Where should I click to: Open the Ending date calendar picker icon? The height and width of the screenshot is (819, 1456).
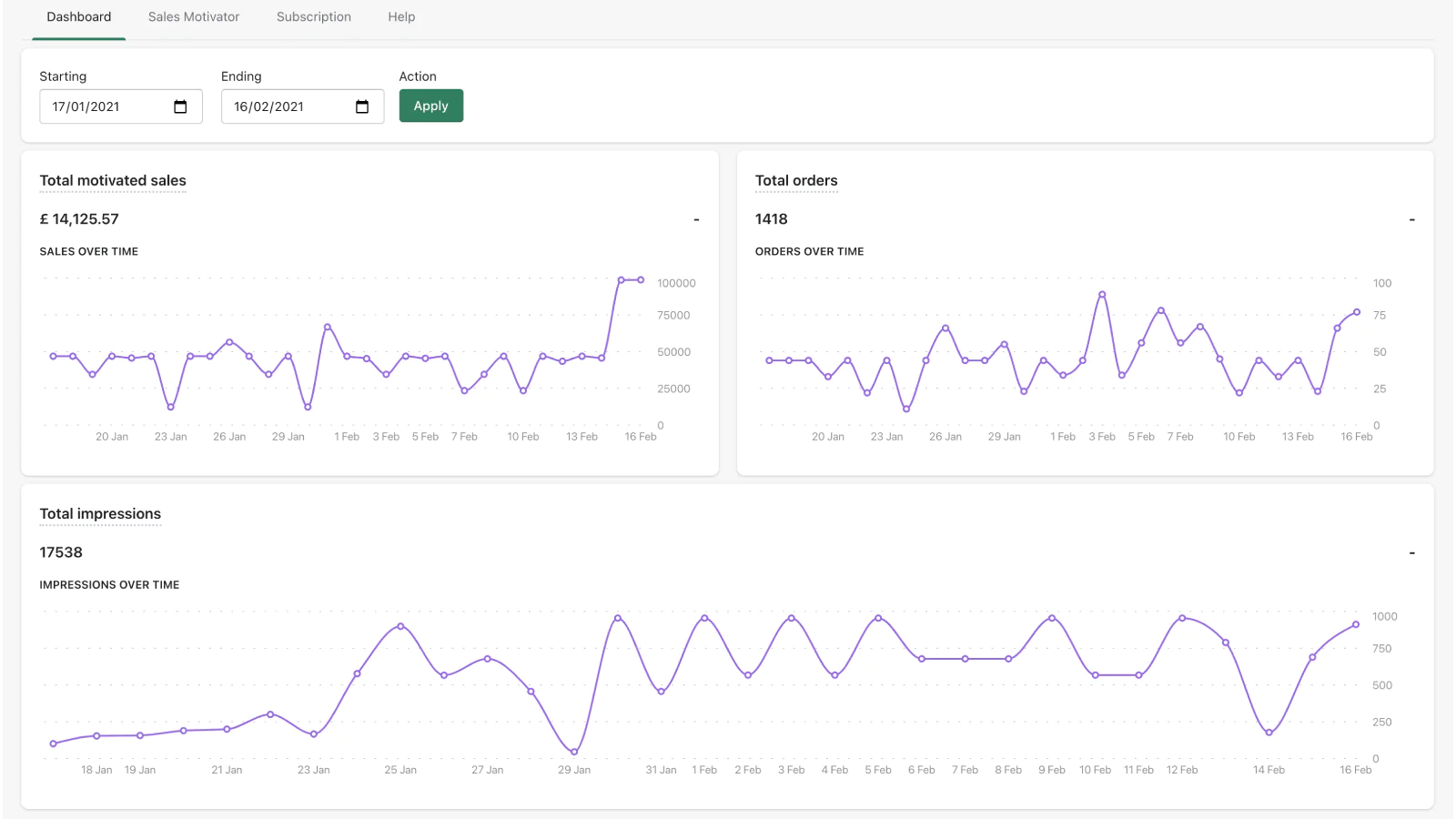tap(362, 106)
